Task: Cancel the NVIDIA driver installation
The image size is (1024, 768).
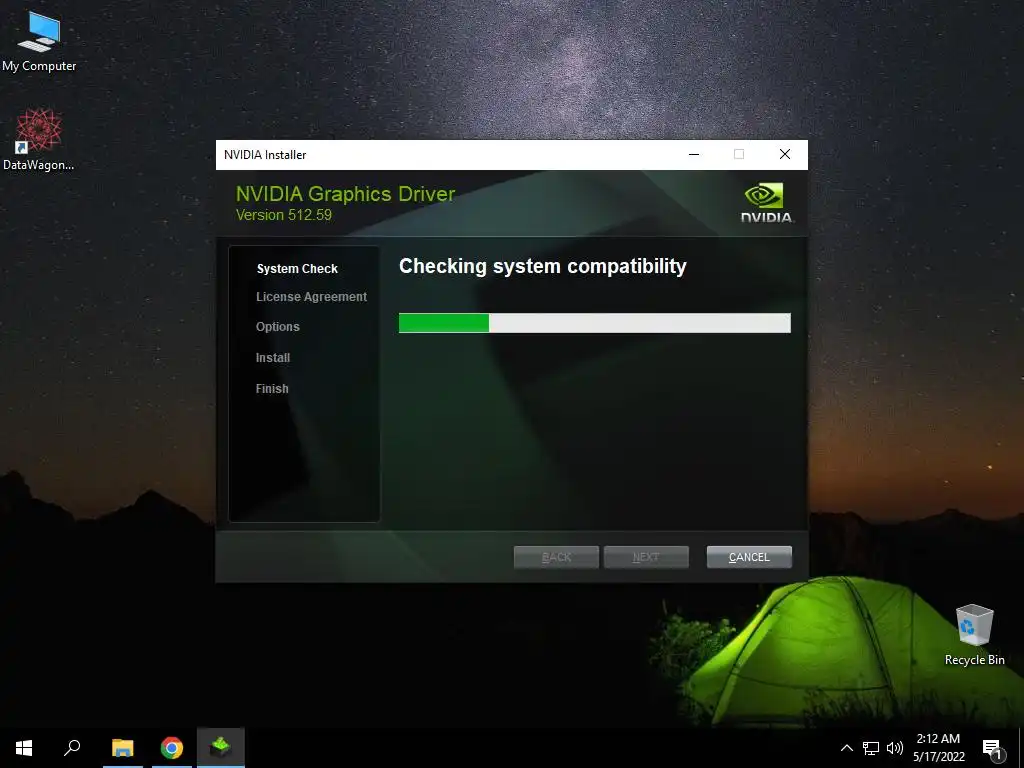Action: pos(749,557)
